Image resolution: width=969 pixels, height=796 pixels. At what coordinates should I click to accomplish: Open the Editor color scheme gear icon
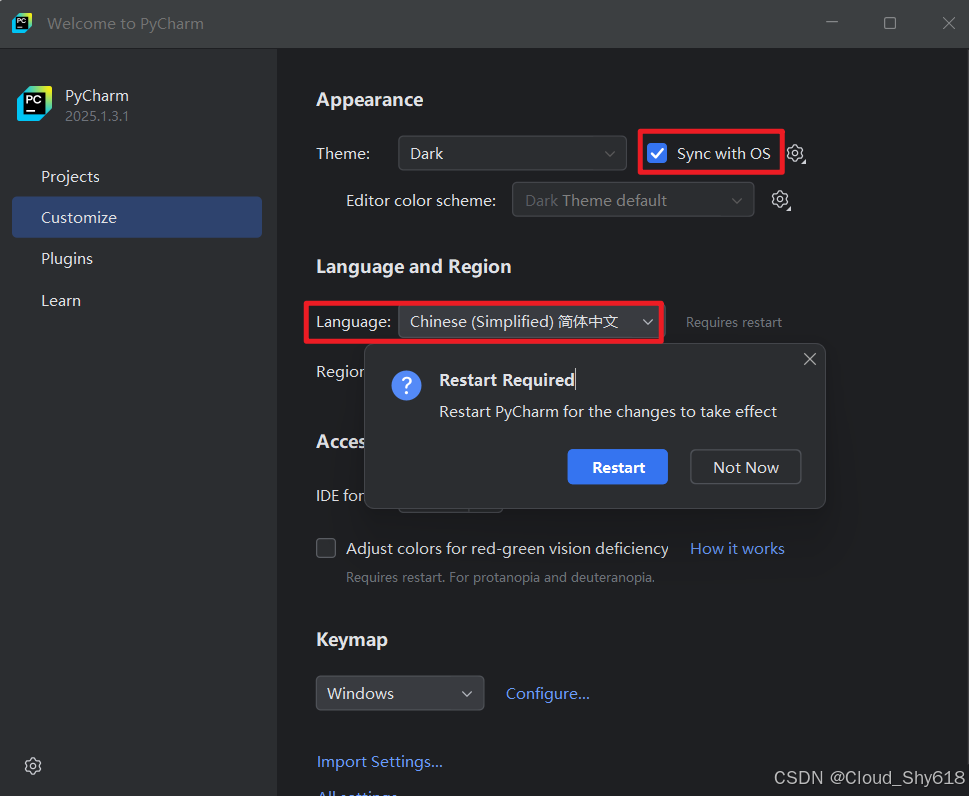(x=781, y=200)
